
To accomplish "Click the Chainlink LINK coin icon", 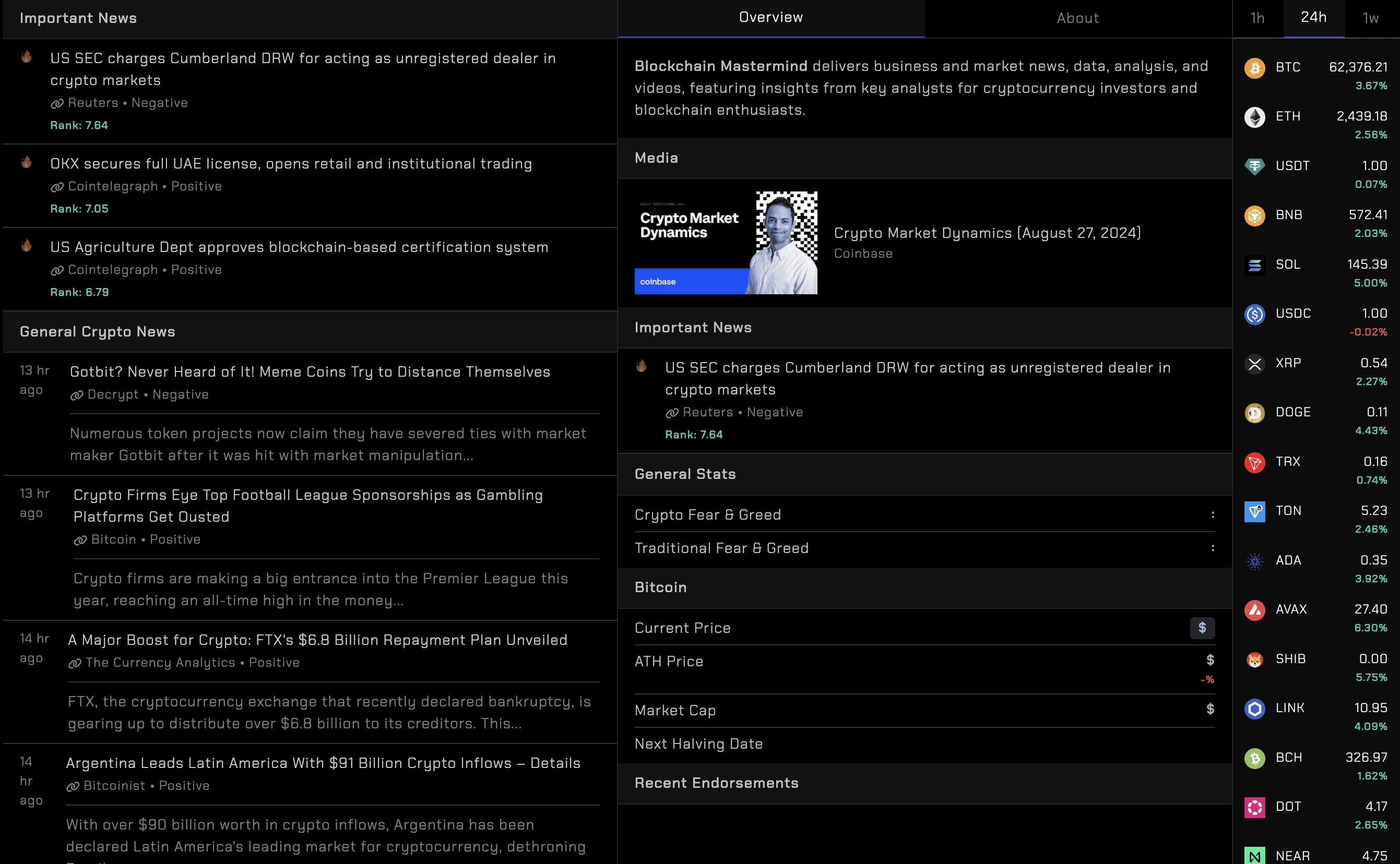I will tap(1254, 709).
